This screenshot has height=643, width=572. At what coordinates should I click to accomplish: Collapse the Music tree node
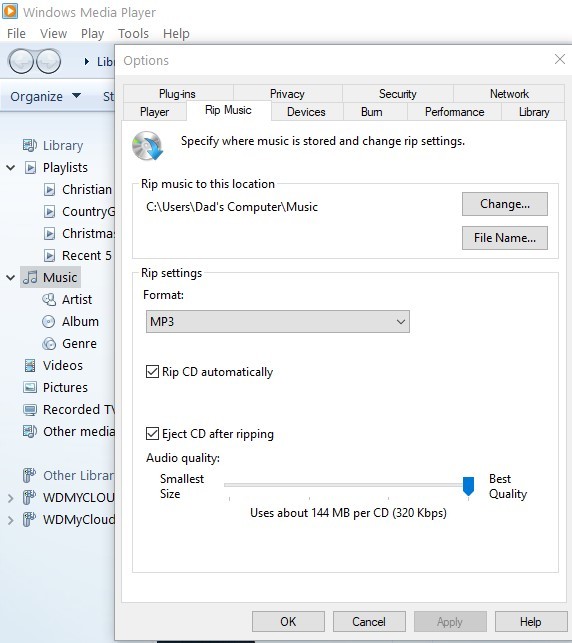pyautogui.click(x=11, y=278)
